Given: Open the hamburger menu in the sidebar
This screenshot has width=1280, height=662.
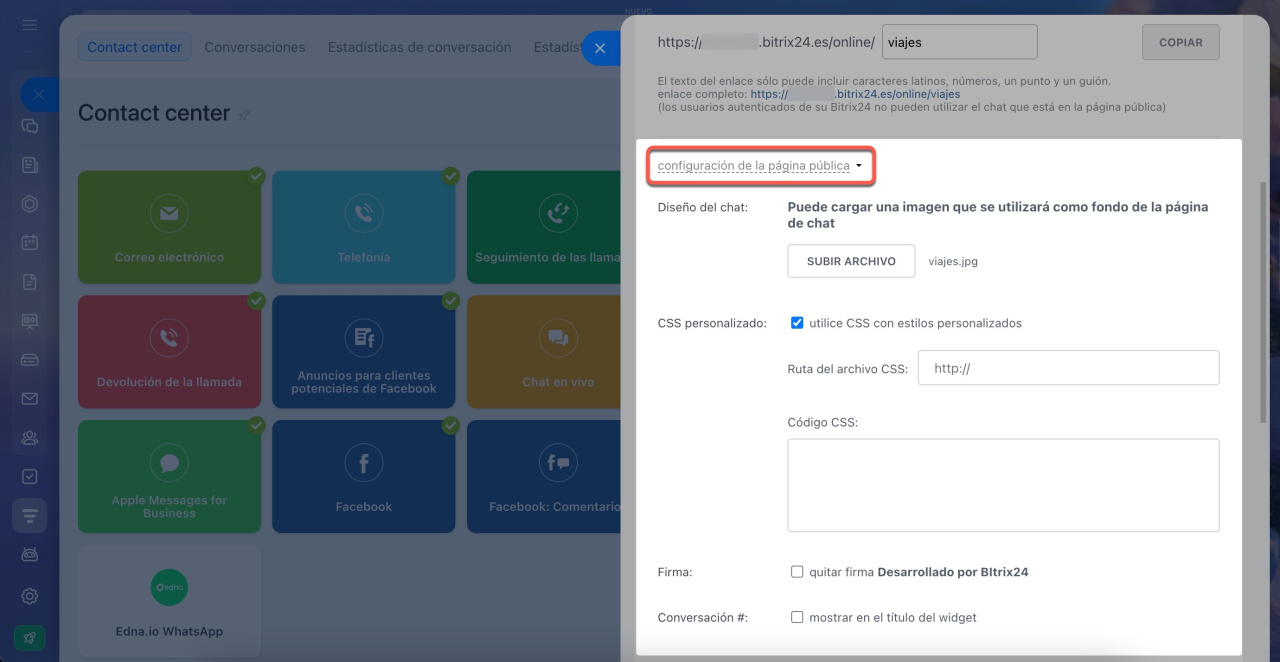Looking at the screenshot, I should click(30, 24).
